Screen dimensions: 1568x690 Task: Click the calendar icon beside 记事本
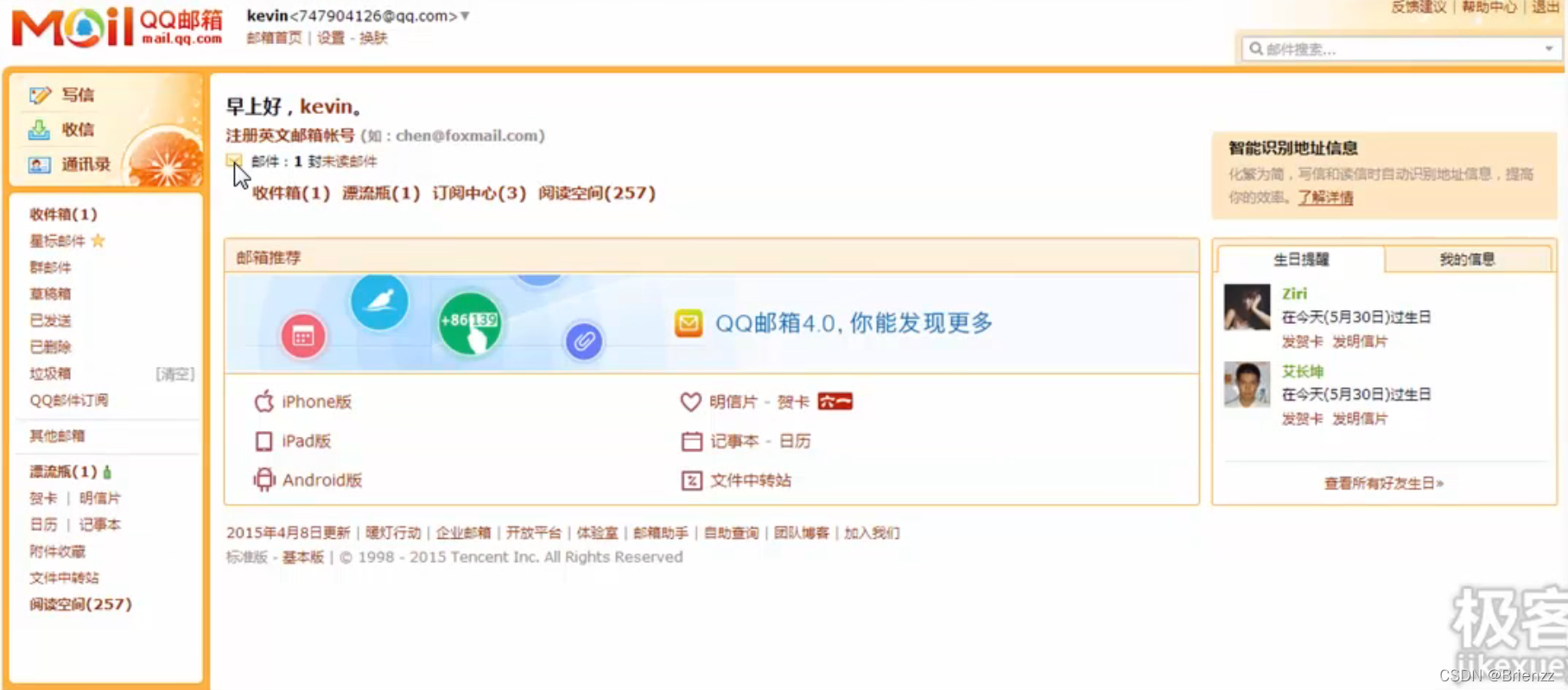tap(691, 441)
